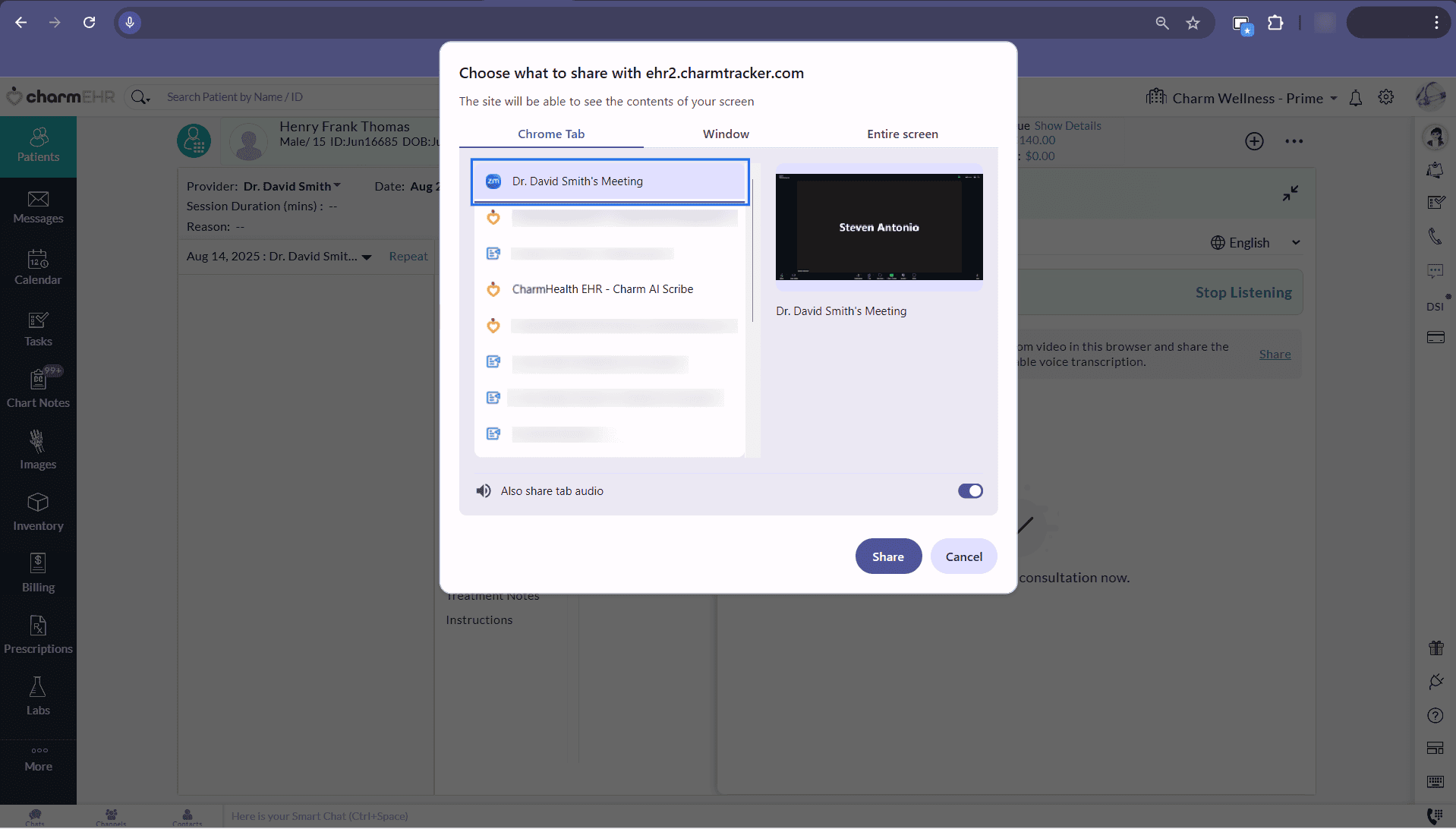The width and height of the screenshot is (1456, 829).
Task: Open the settings gear icon
Action: point(1386,97)
